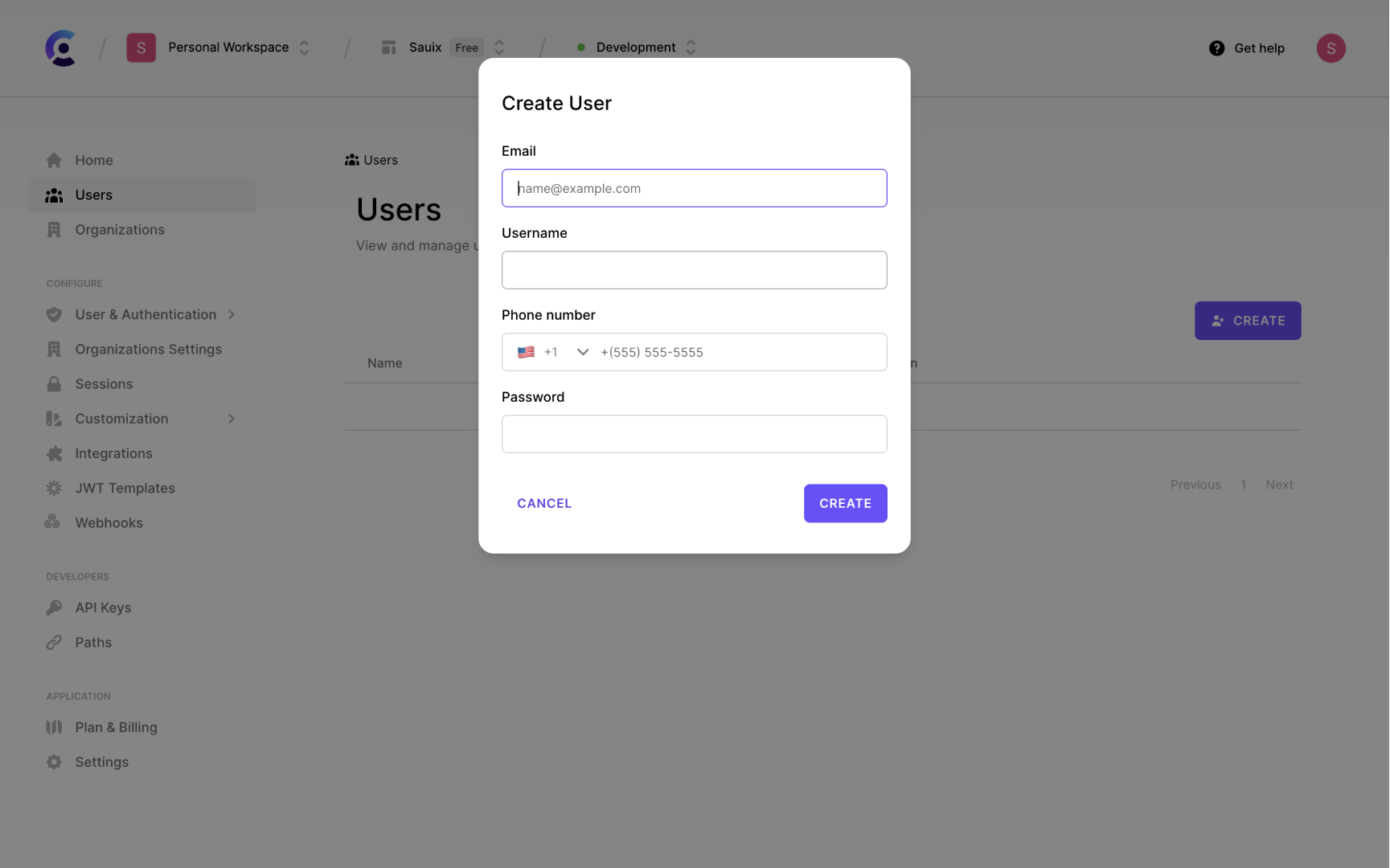Viewport: 1390px width, 868px height.
Task: Select the Organizations building icon
Action: (54, 229)
